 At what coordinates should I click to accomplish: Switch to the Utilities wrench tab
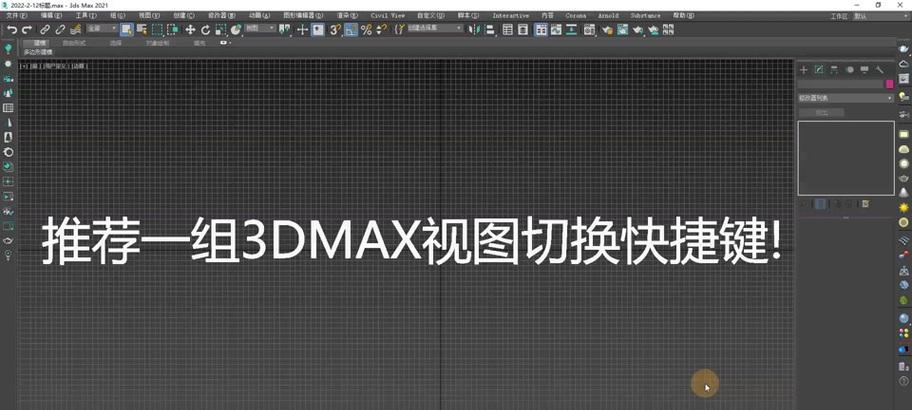point(880,70)
